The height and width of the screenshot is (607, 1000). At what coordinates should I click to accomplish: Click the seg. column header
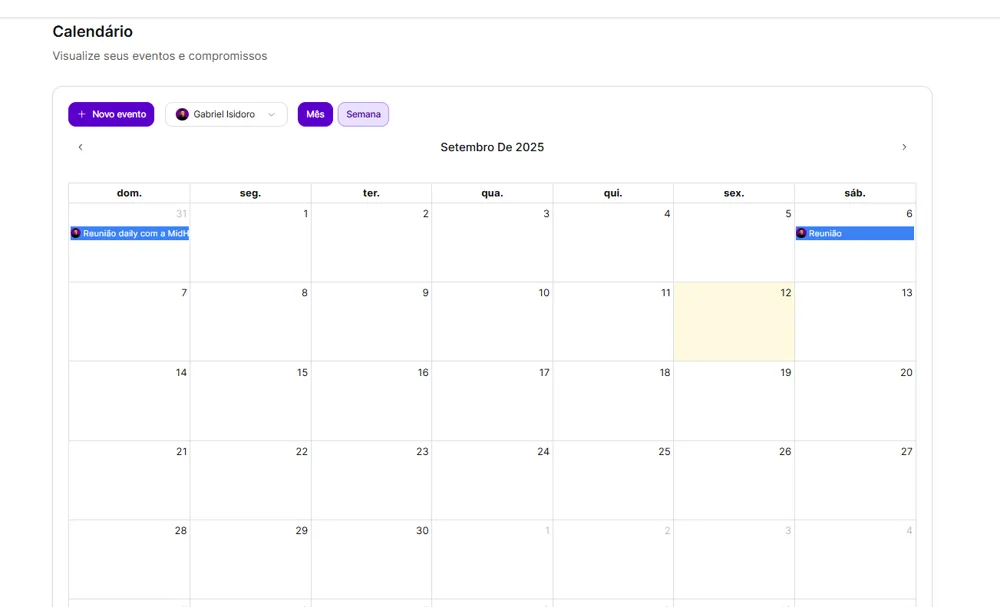pyautogui.click(x=250, y=193)
